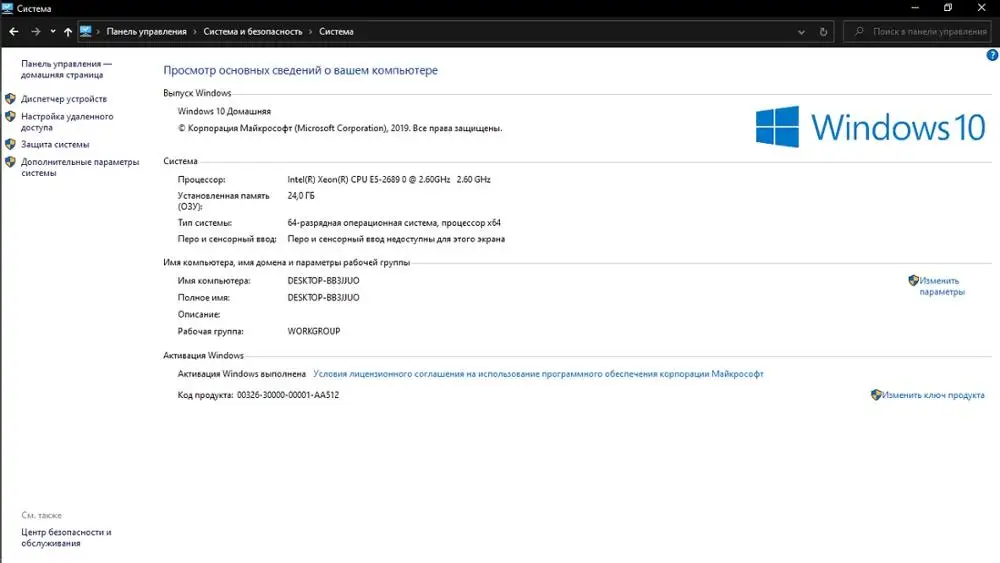Close the Система window
The image size is (1000, 563).
click(x=982, y=8)
